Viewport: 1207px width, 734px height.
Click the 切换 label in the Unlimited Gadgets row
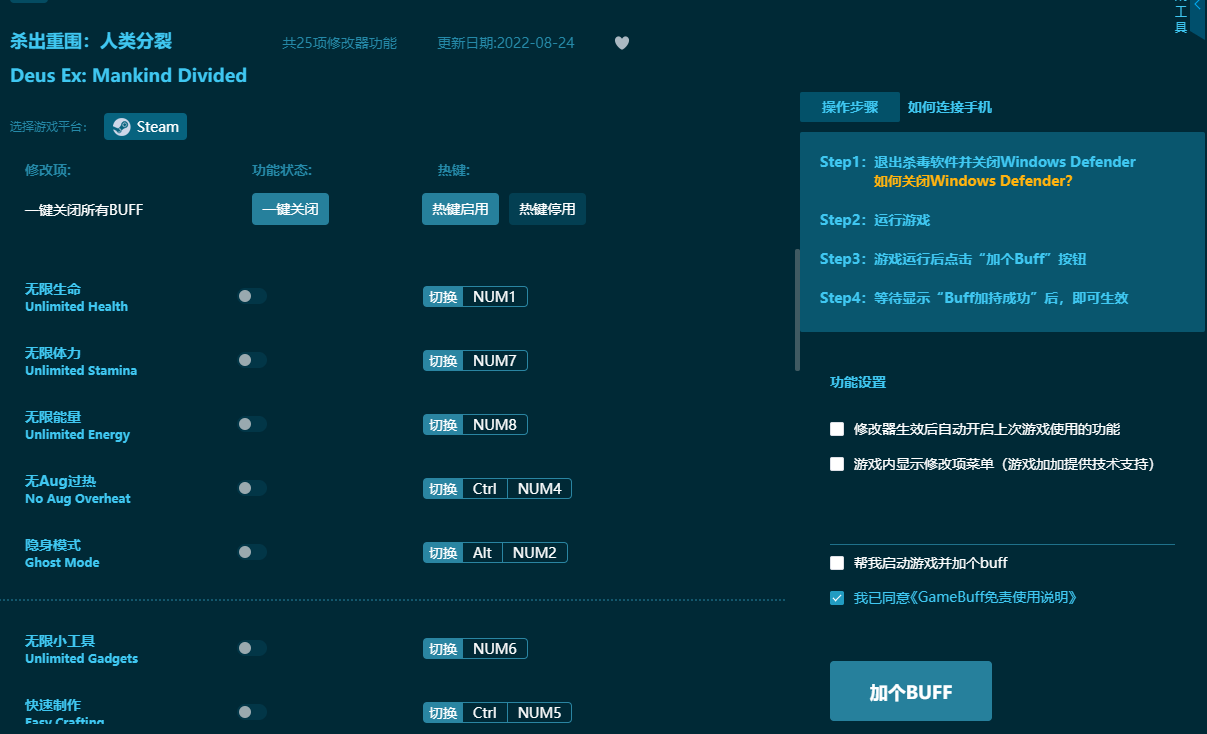(x=443, y=648)
